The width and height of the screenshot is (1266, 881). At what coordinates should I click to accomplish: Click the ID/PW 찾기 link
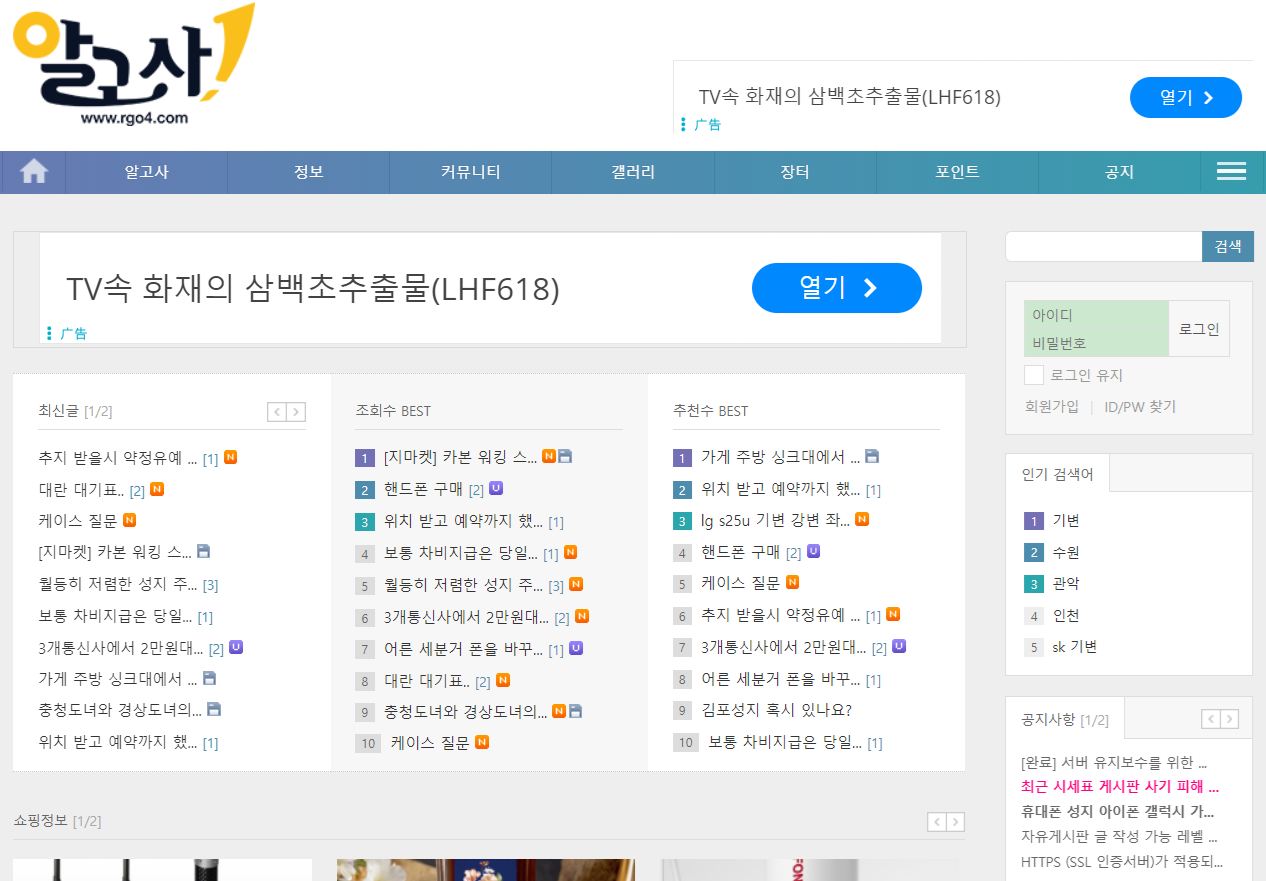[x=1140, y=407]
